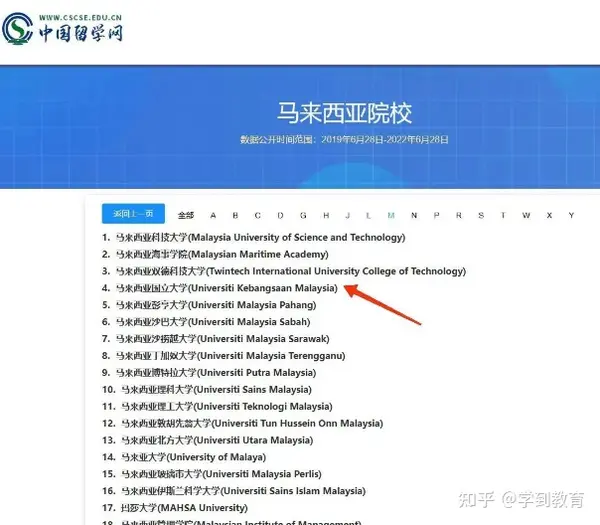Filter schools by letter S

pyautogui.click(x=481, y=215)
